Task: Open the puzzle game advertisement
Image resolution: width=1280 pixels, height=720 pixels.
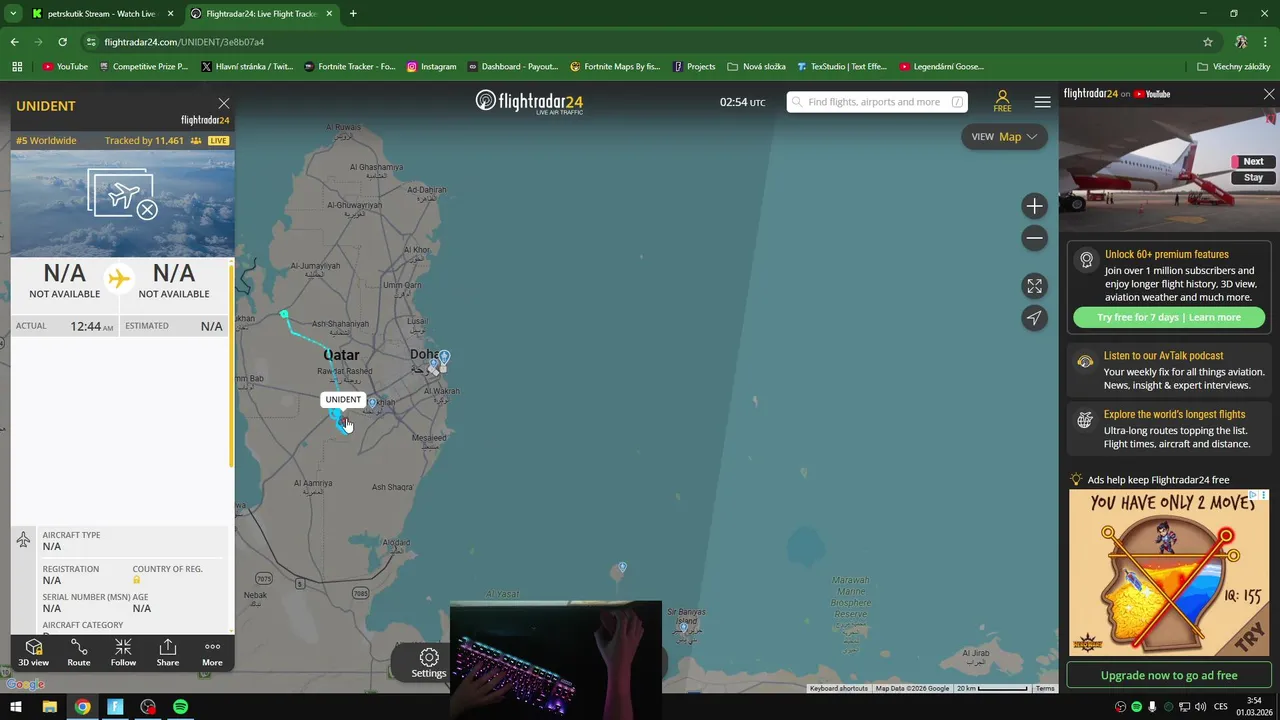Action: [x=1169, y=572]
